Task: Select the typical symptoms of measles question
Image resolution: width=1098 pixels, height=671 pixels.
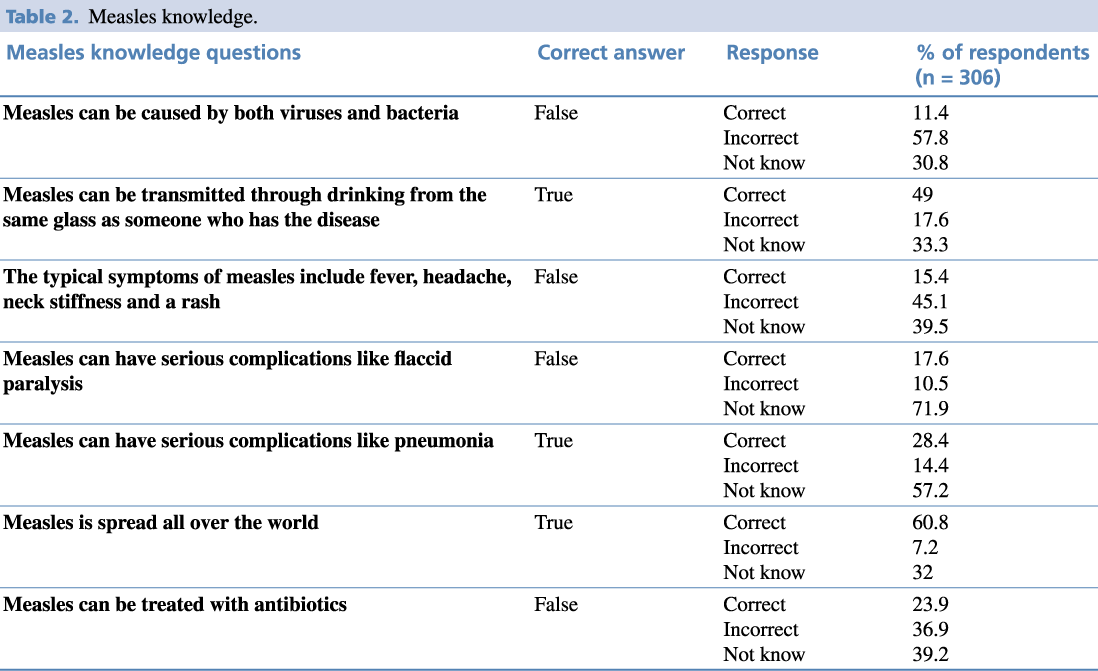Action: coord(257,289)
